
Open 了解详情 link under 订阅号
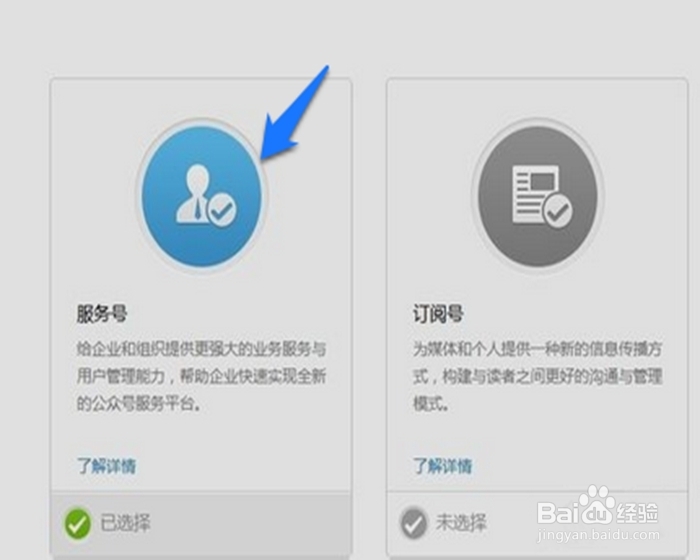[442, 466]
